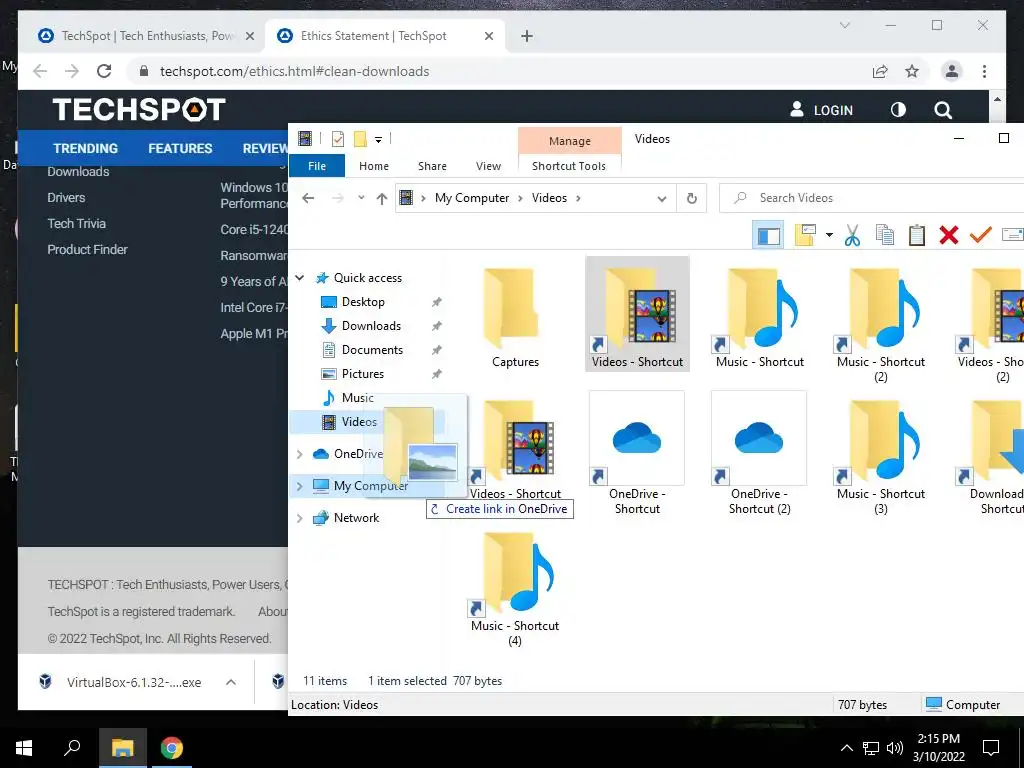Select Pictures in Quick access
This screenshot has height=768, width=1024.
362,374
